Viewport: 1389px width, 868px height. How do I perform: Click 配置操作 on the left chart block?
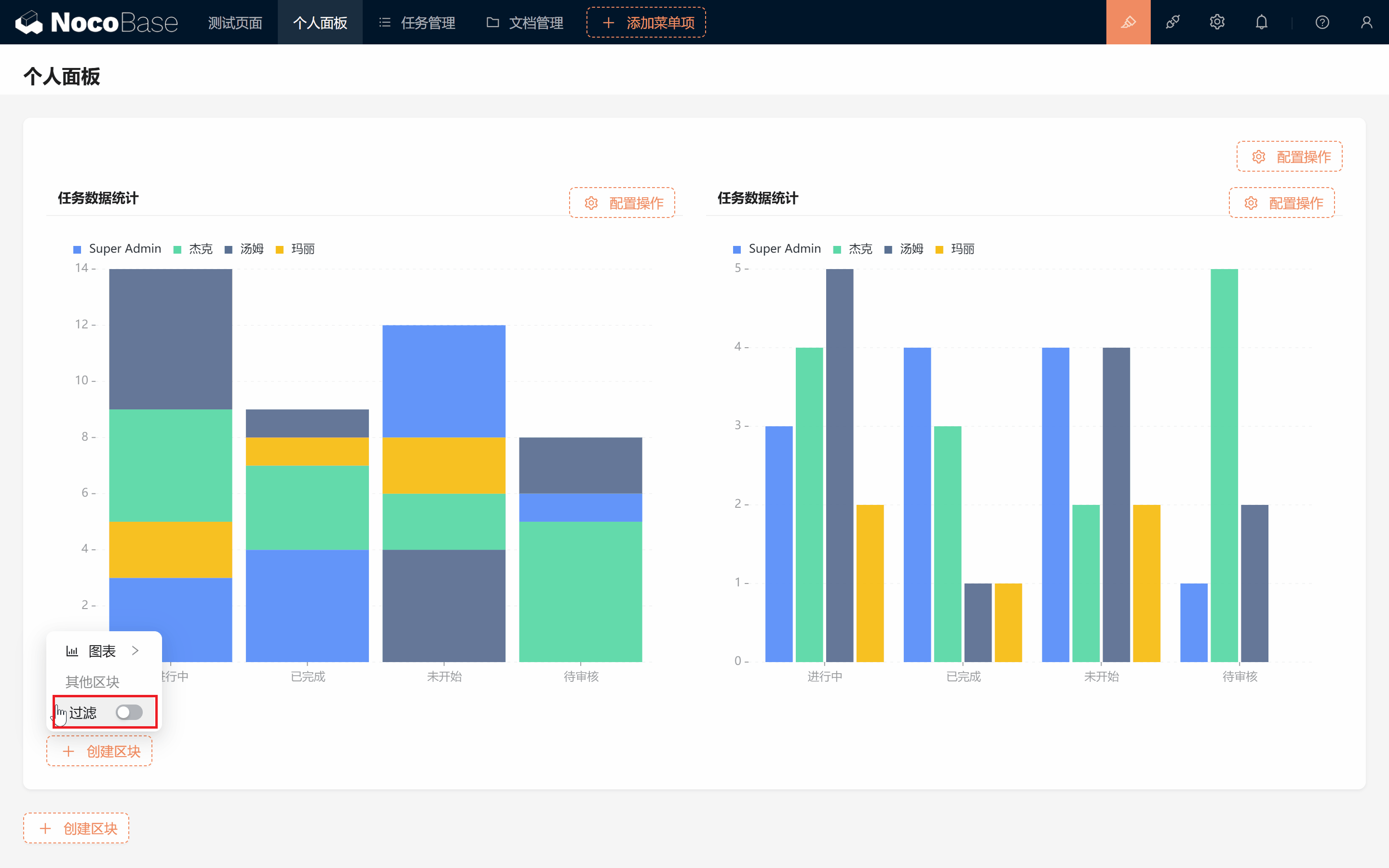pyautogui.click(x=622, y=203)
